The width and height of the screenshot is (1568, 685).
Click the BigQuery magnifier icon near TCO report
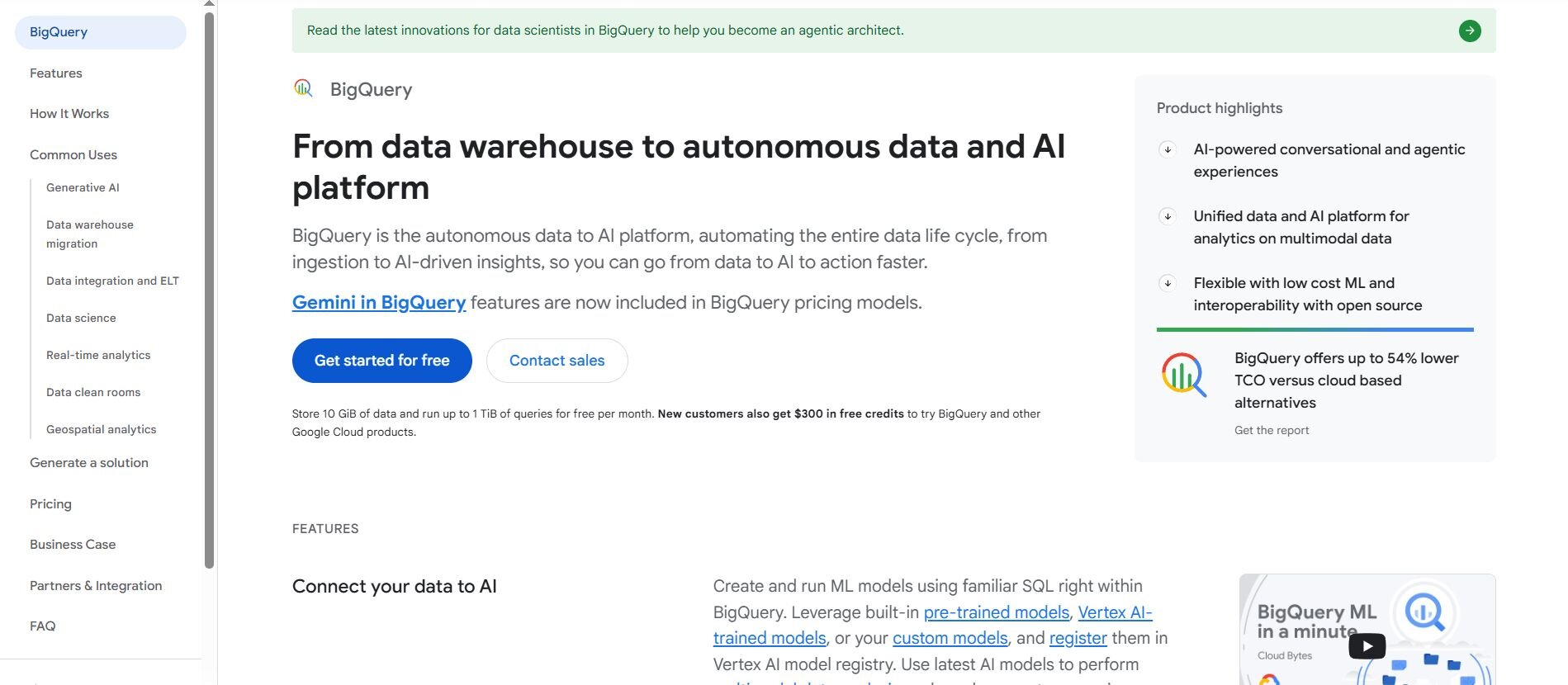pos(1183,375)
